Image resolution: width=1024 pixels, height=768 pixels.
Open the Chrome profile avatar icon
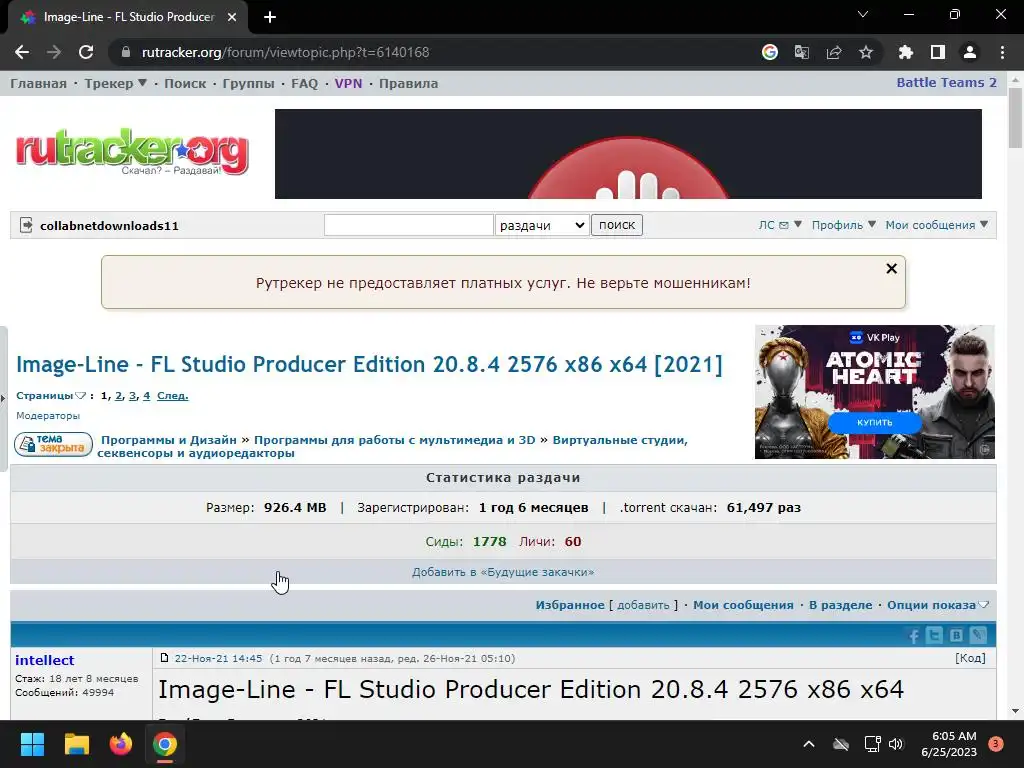coord(970,52)
